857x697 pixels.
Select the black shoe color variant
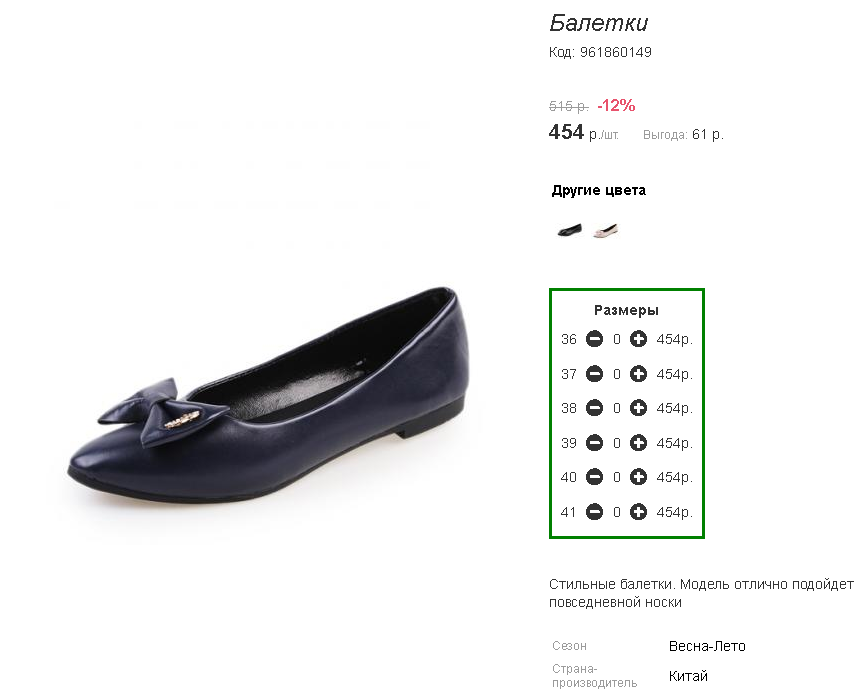570,230
